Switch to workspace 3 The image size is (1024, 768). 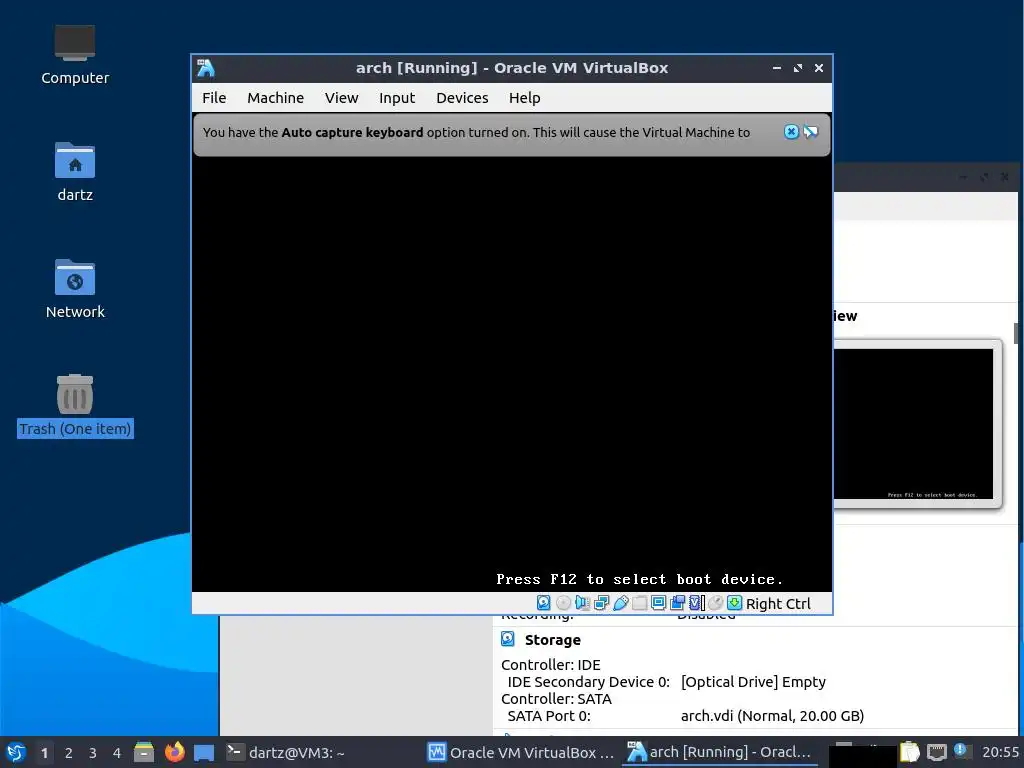click(x=93, y=753)
